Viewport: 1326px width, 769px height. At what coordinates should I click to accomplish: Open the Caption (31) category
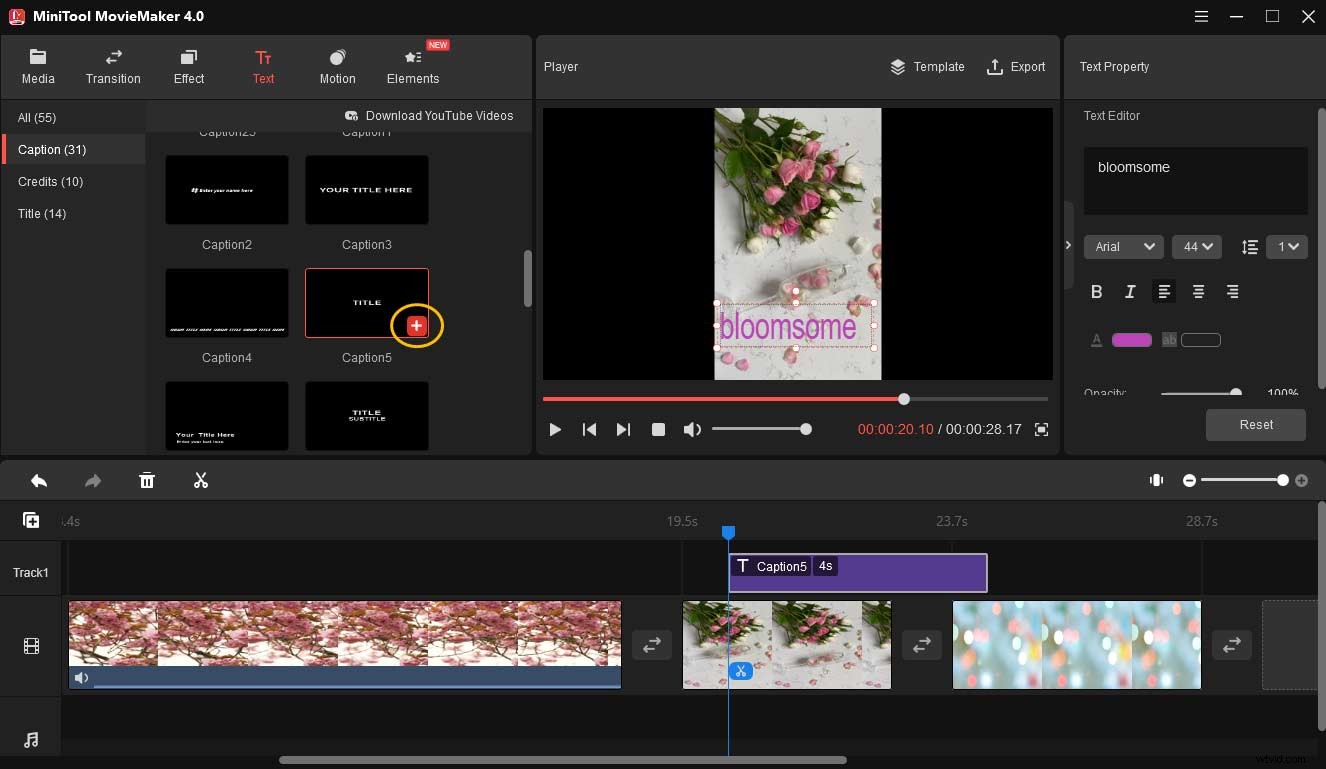point(52,149)
